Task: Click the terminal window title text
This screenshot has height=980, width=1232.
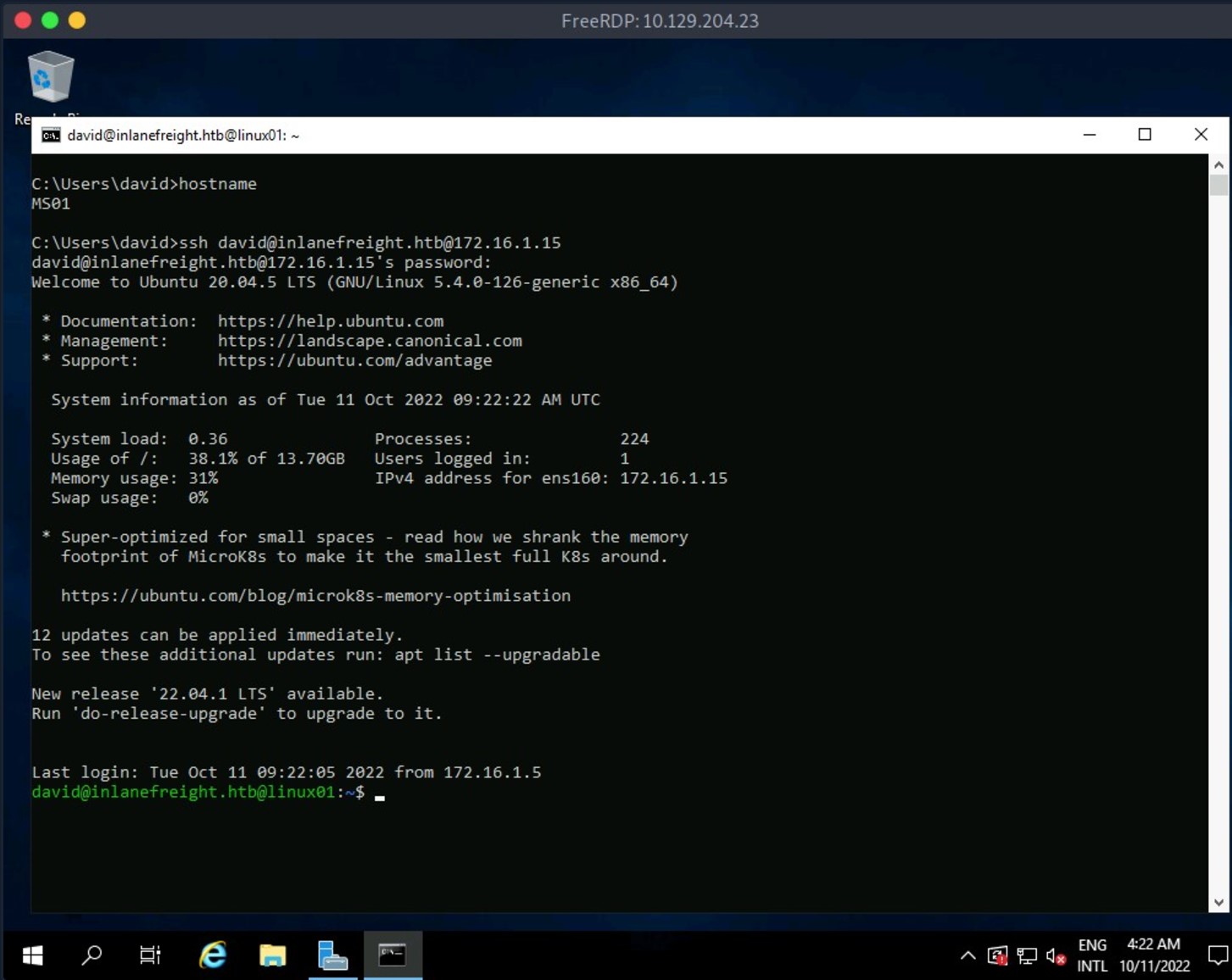Action: [183, 136]
